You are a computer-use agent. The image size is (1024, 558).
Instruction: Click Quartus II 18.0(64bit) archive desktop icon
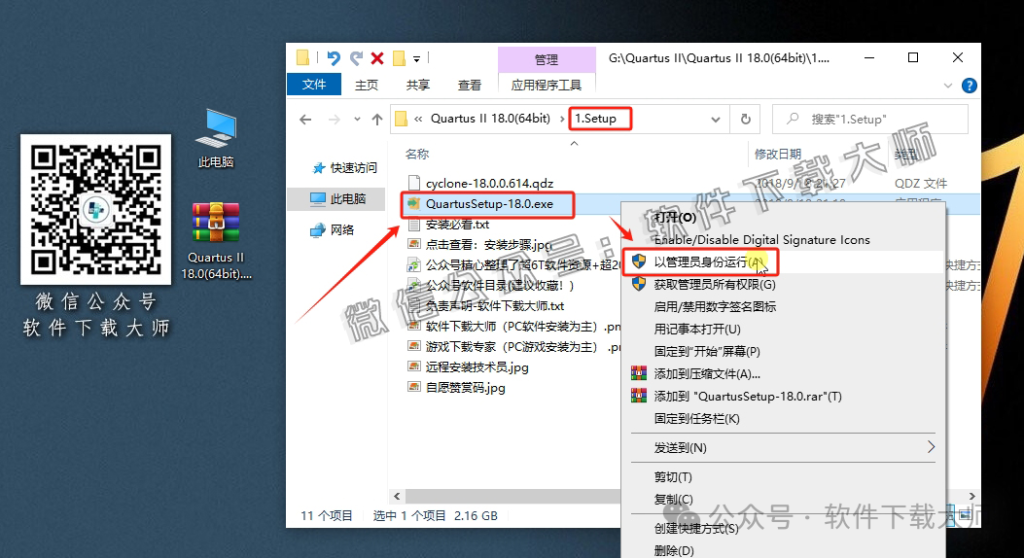216,241
